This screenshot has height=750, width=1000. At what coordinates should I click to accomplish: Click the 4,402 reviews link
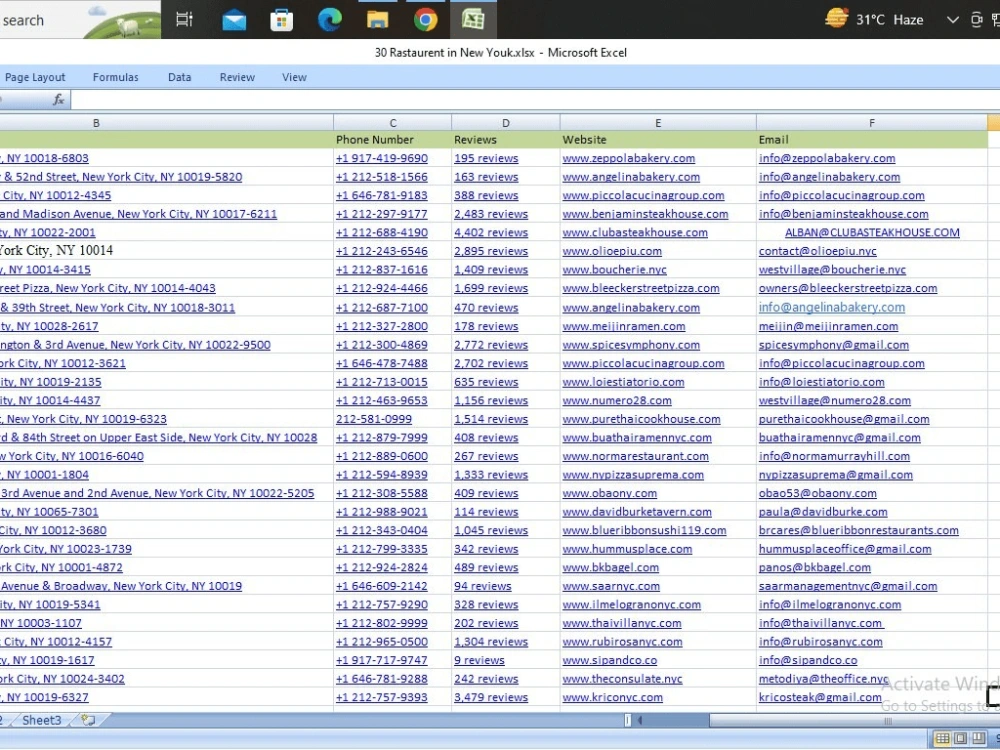tap(490, 233)
